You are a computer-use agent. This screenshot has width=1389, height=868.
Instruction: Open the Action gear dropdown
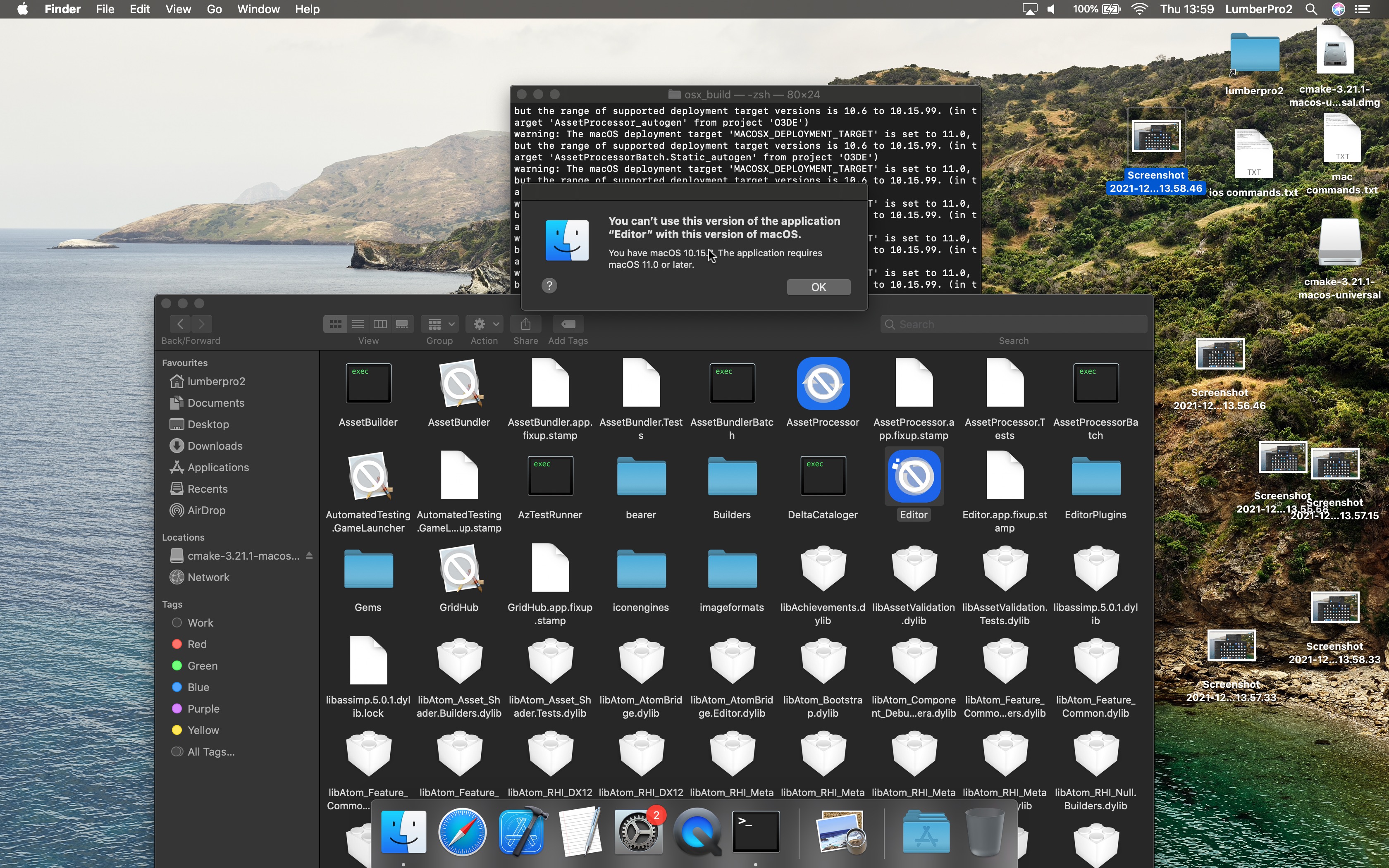pos(484,324)
